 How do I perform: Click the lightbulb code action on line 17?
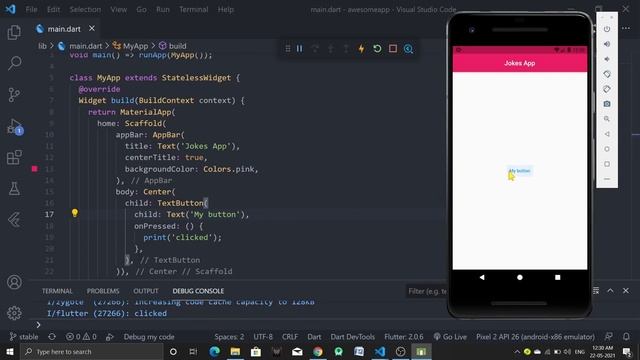coord(75,213)
